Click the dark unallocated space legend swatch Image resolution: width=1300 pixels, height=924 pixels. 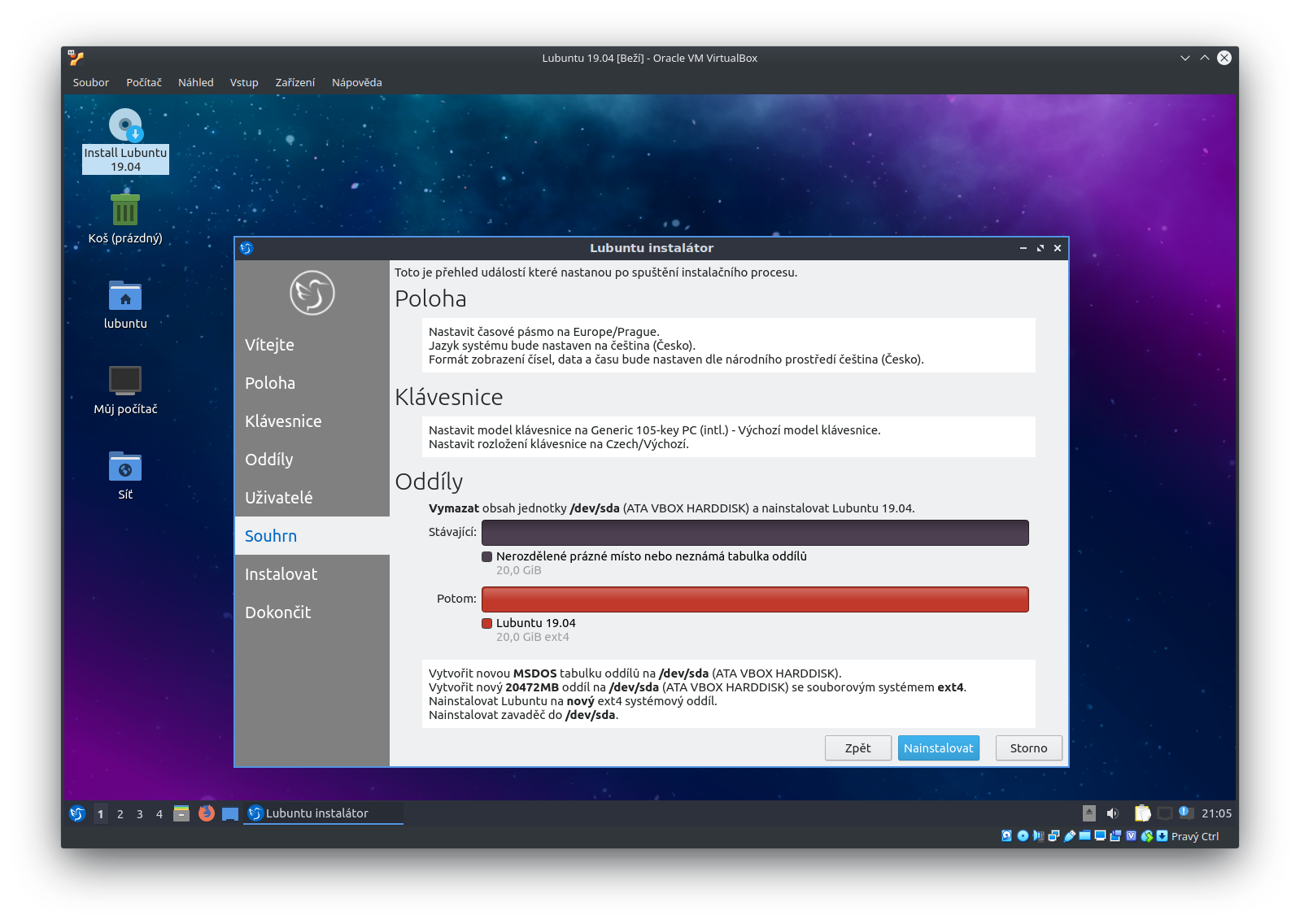487,557
